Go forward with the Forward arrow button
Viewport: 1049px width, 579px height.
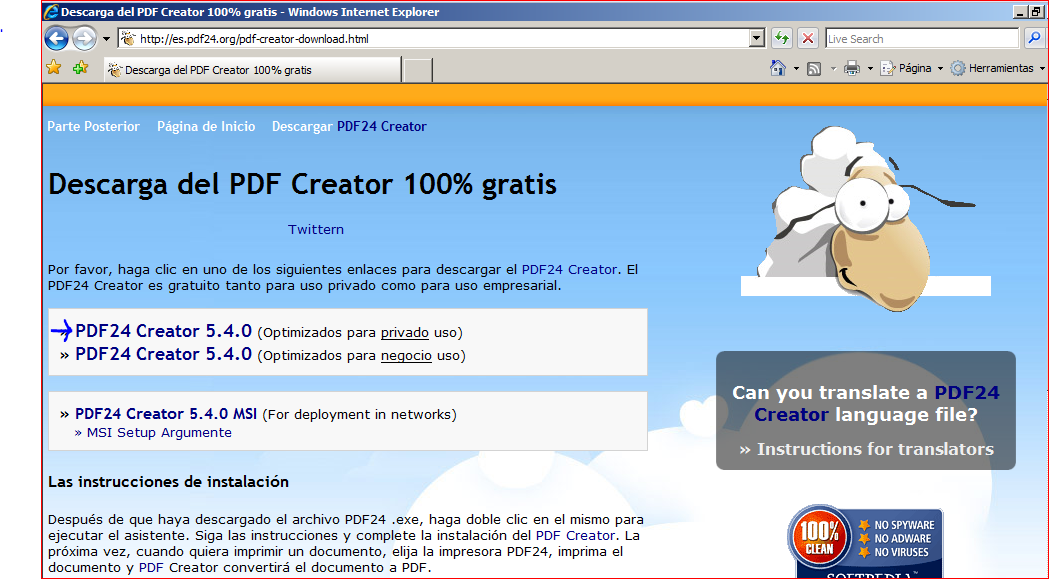(84, 39)
